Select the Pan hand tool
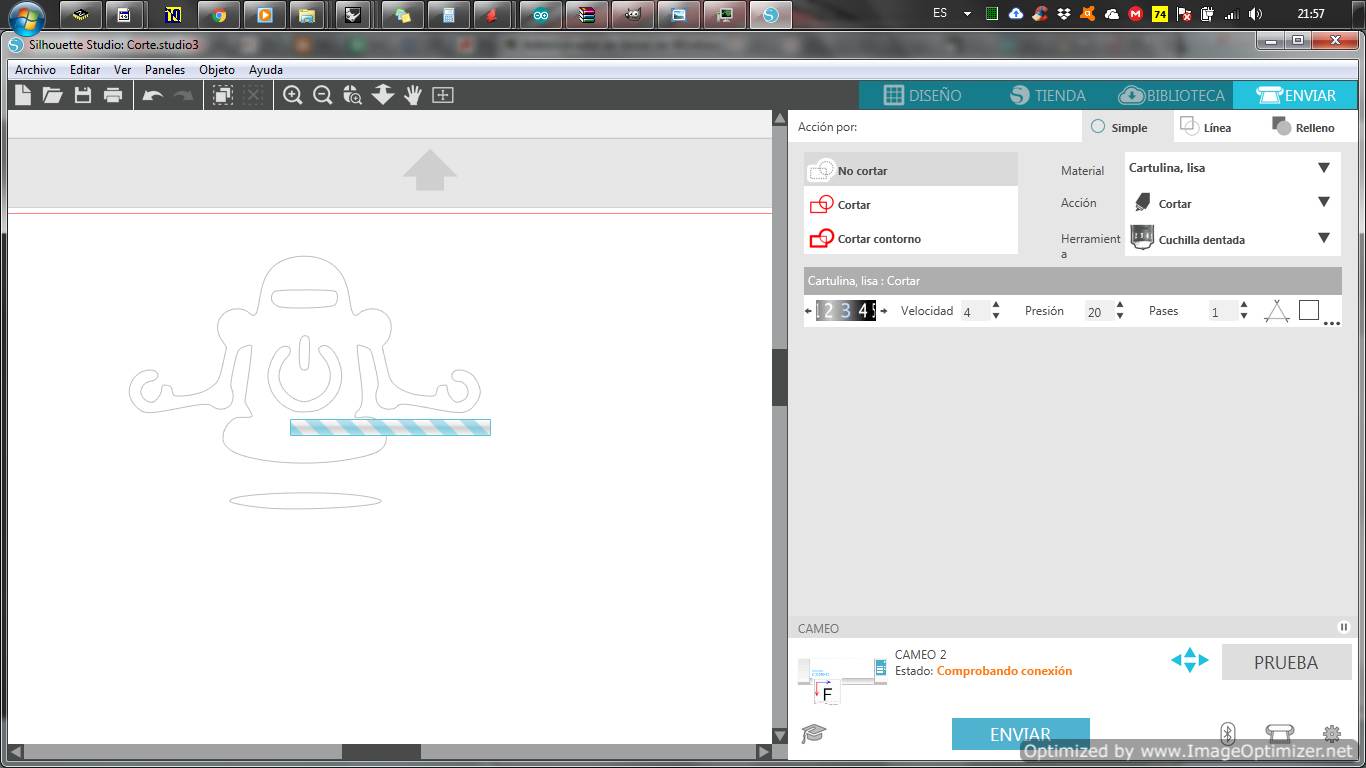The width and height of the screenshot is (1366, 768). click(413, 95)
